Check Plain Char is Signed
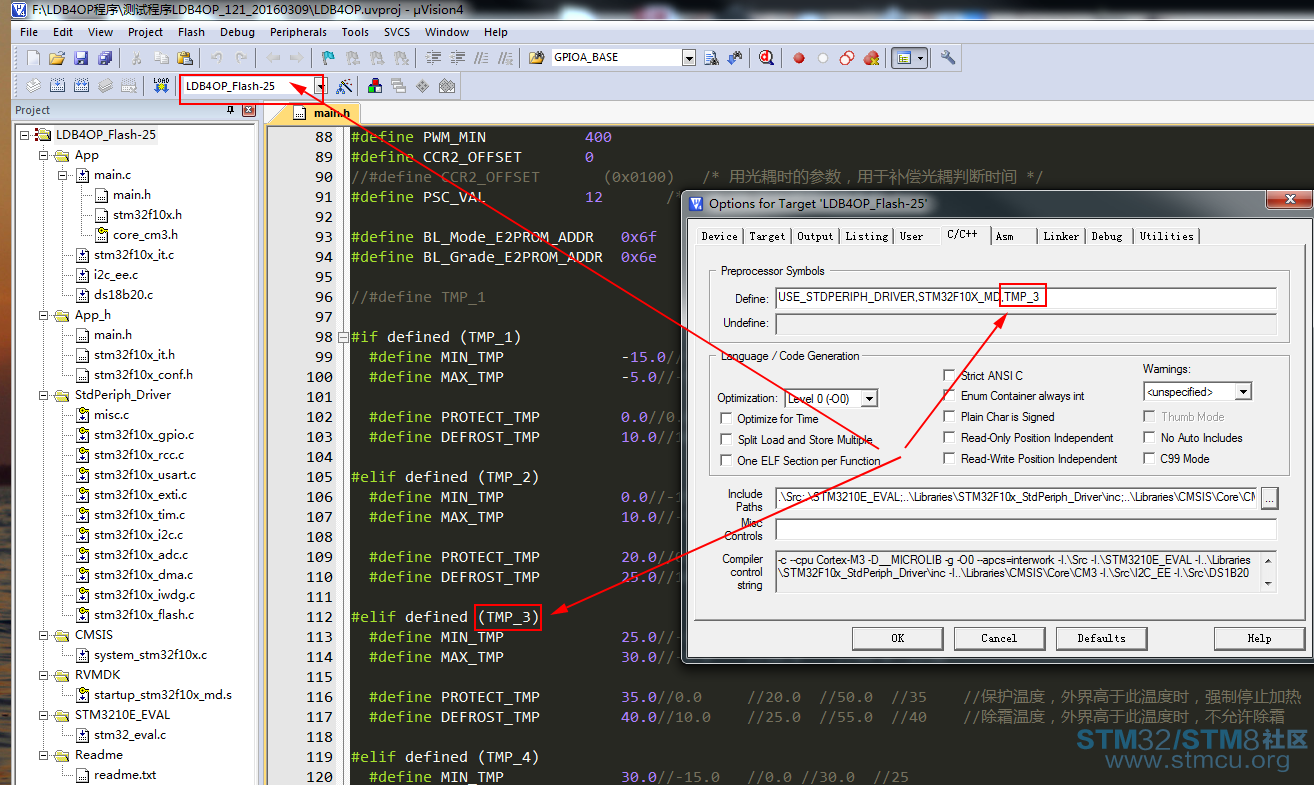The width and height of the screenshot is (1314, 785). pos(949,417)
